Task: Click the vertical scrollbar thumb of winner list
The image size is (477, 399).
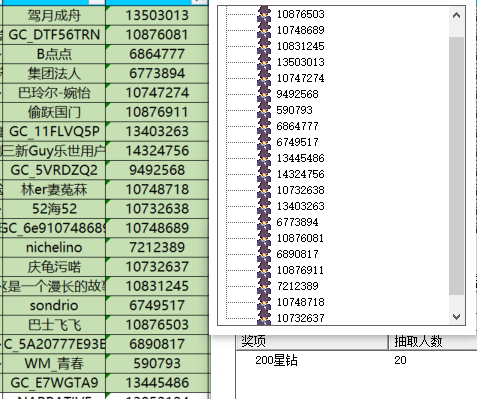Action: [x=456, y=166]
